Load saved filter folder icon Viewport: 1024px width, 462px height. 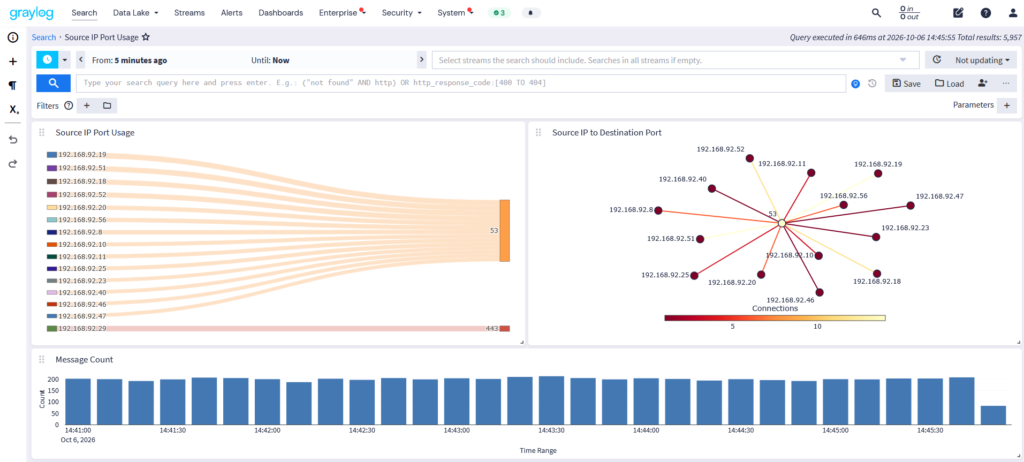pos(107,105)
